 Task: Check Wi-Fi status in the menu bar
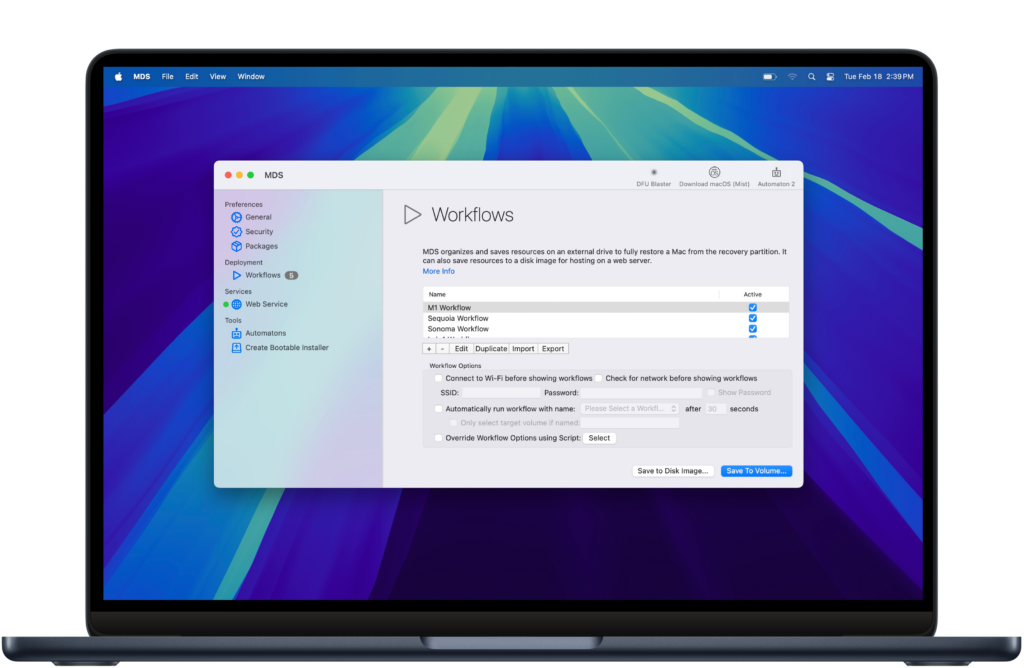point(792,76)
